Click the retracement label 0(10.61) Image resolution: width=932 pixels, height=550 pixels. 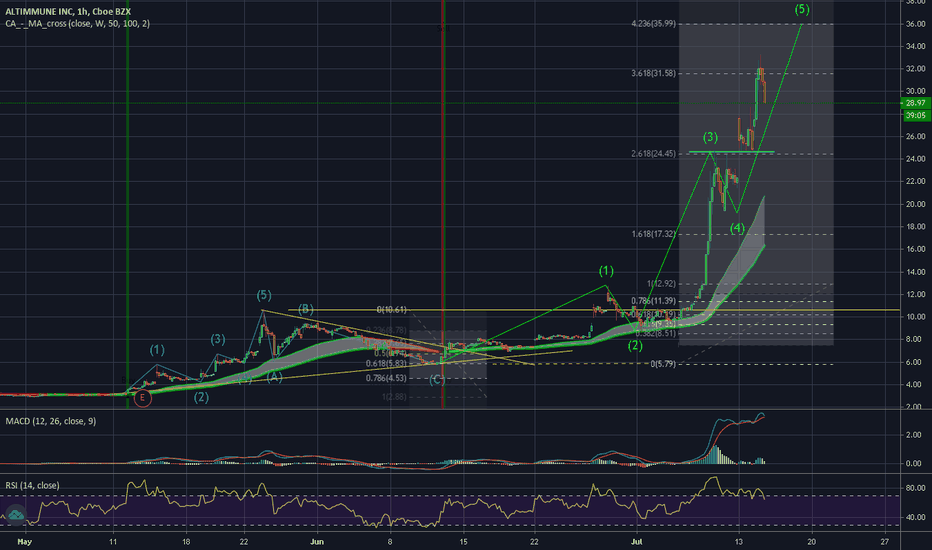[x=391, y=310]
